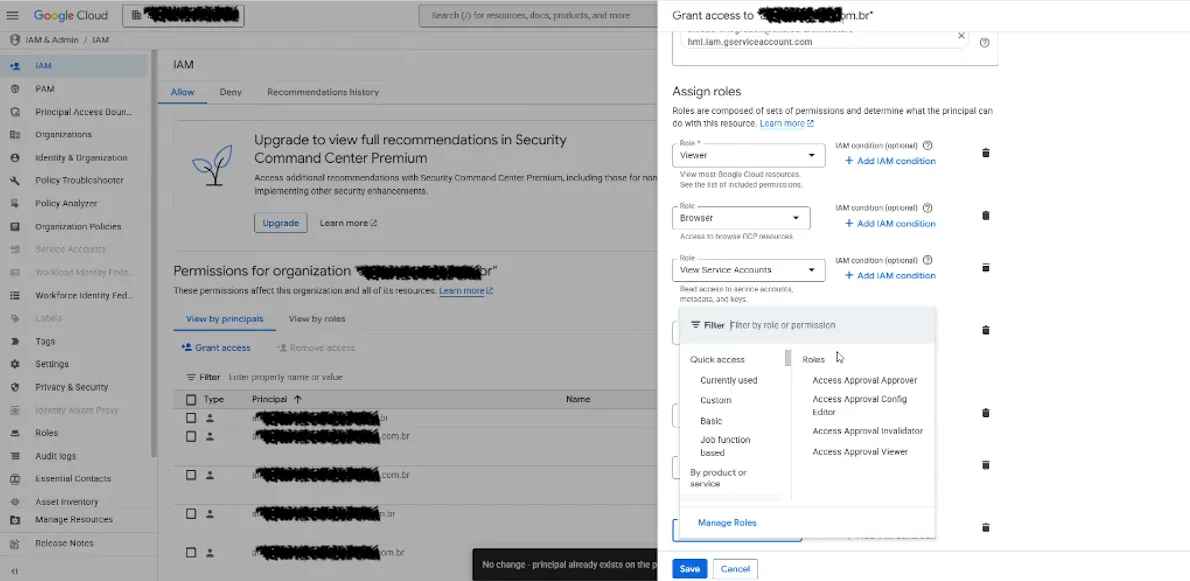Image resolution: width=1190 pixels, height=581 pixels.
Task: Check the second principal row checkbox
Action: (190, 436)
